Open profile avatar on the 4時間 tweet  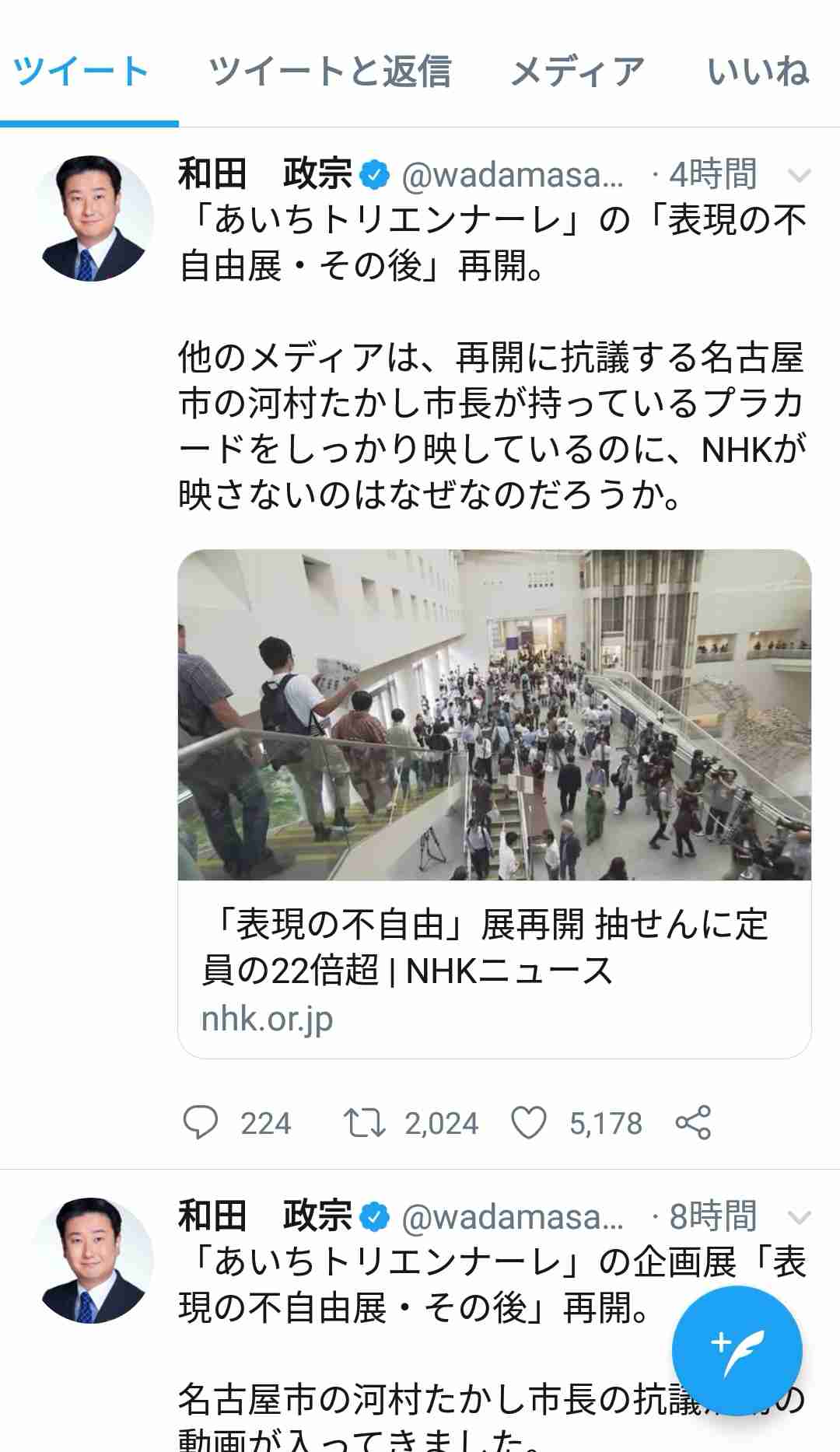tap(93, 219)
